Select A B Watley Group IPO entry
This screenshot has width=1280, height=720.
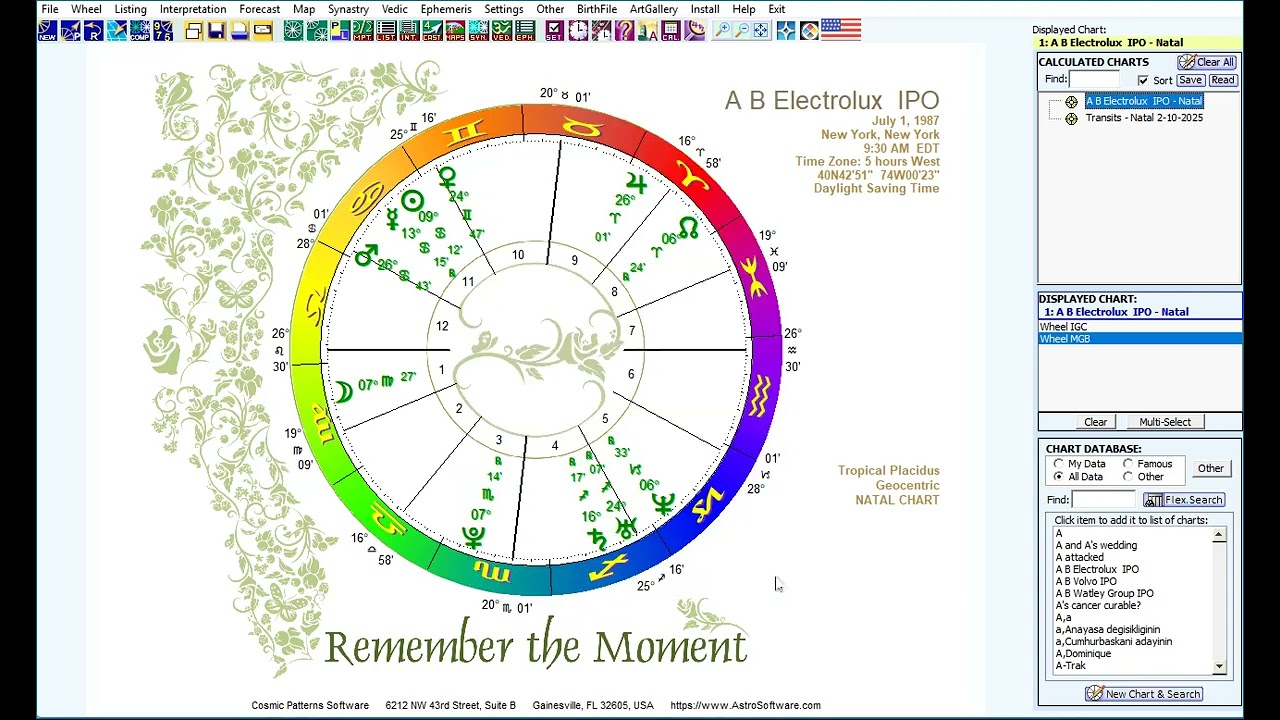coord(1104,593)
